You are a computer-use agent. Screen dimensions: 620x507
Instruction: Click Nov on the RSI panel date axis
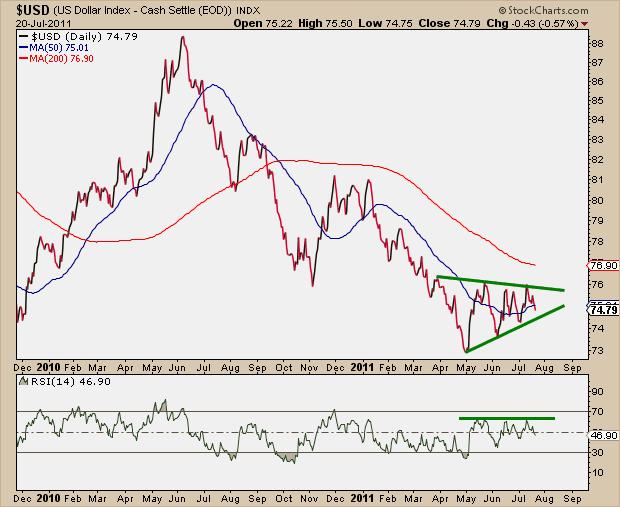click(309, 499)
